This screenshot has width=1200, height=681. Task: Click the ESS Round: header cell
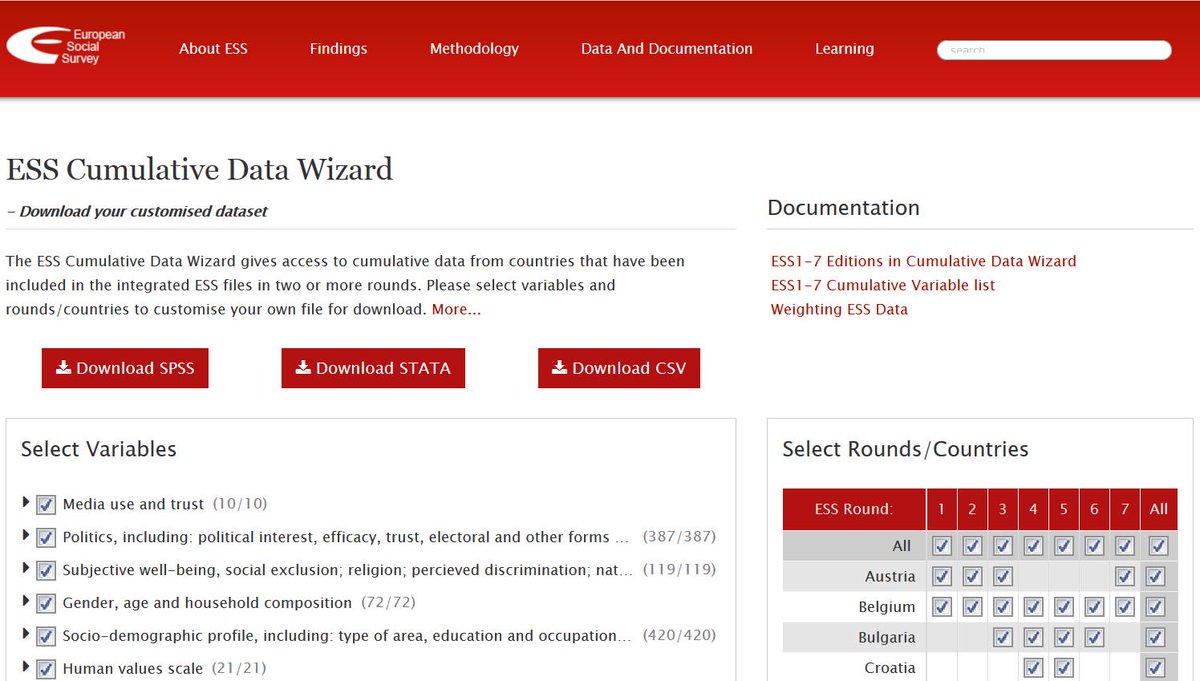click(853, 509)
